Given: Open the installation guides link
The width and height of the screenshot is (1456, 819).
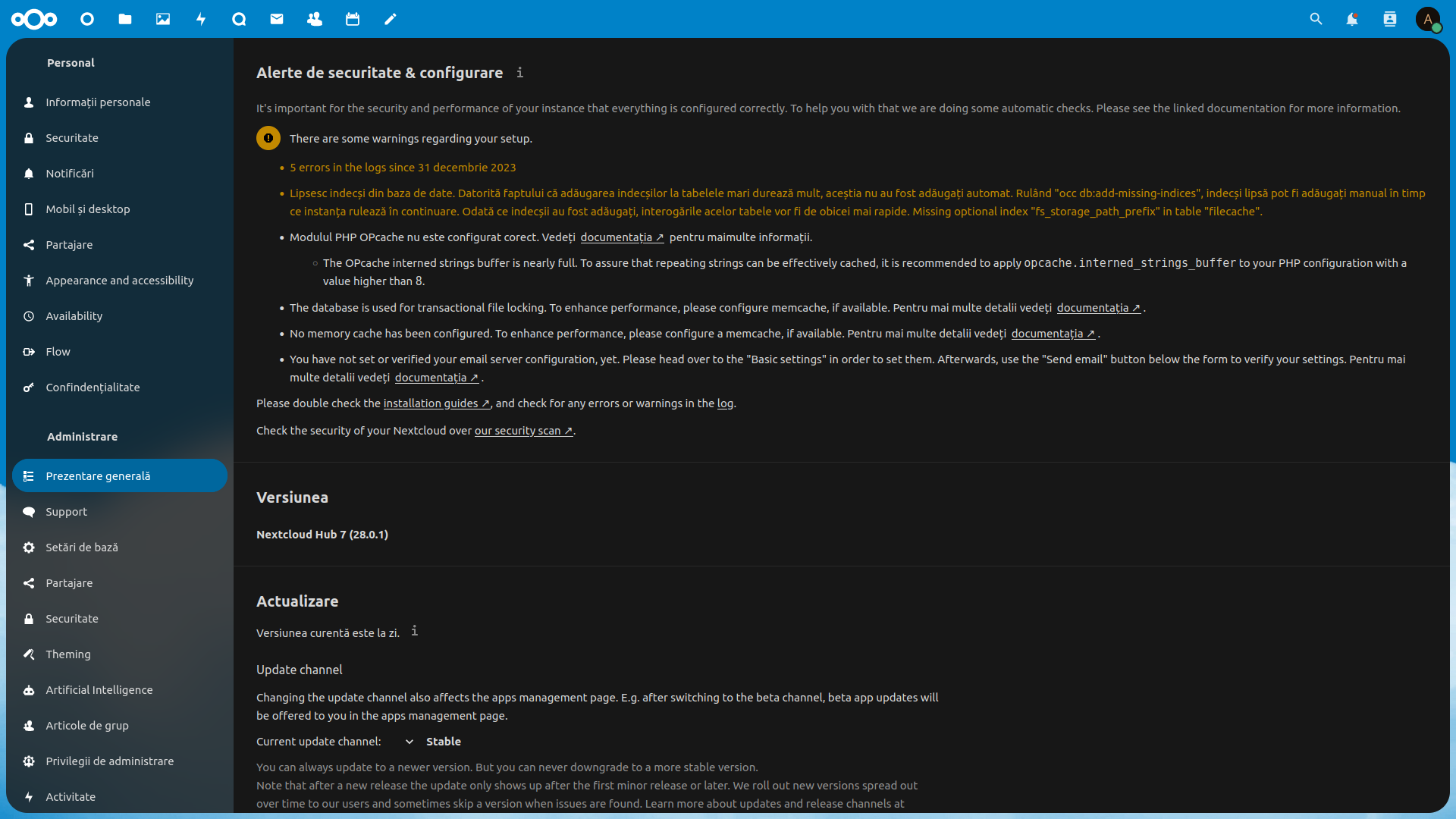Looking at the screenshot, I should [x=437, y=403].
